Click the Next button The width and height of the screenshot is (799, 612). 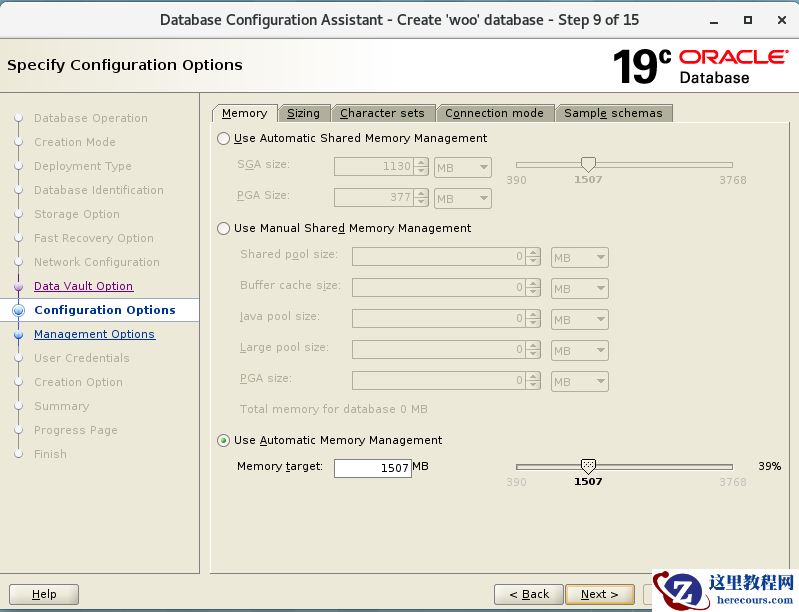tap(599, 594)
